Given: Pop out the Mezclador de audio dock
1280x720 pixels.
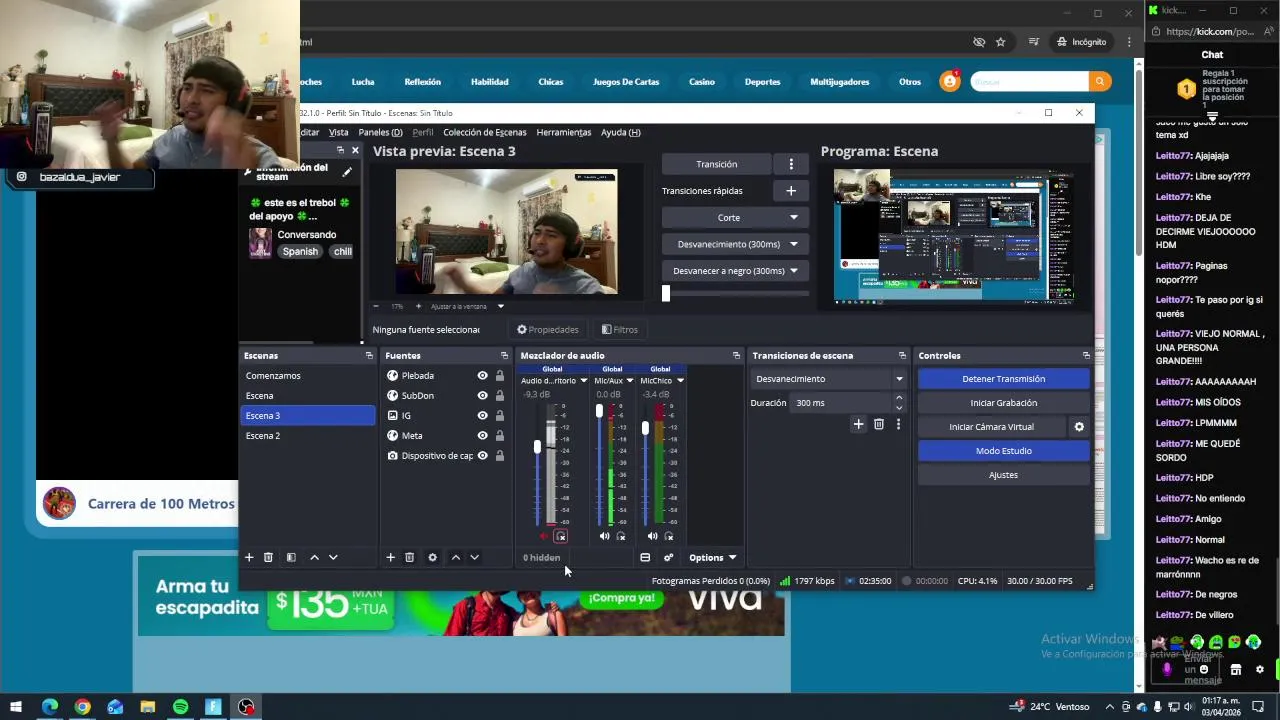Looking at the screenshot, I should point(736,355).
